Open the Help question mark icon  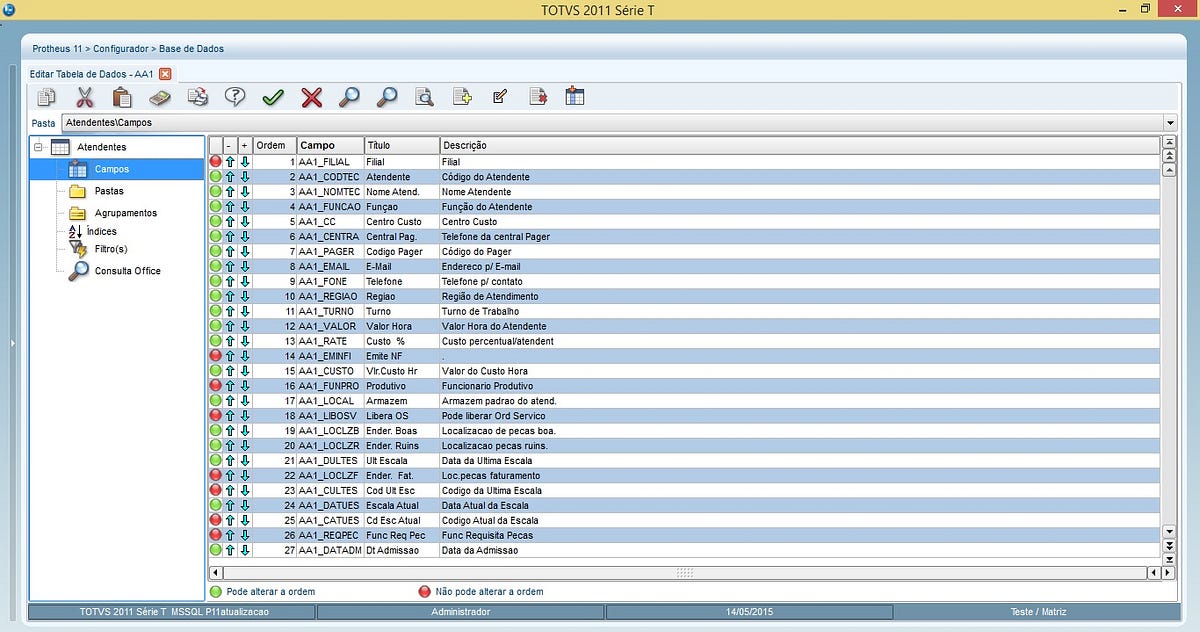(x=235, y=97)
